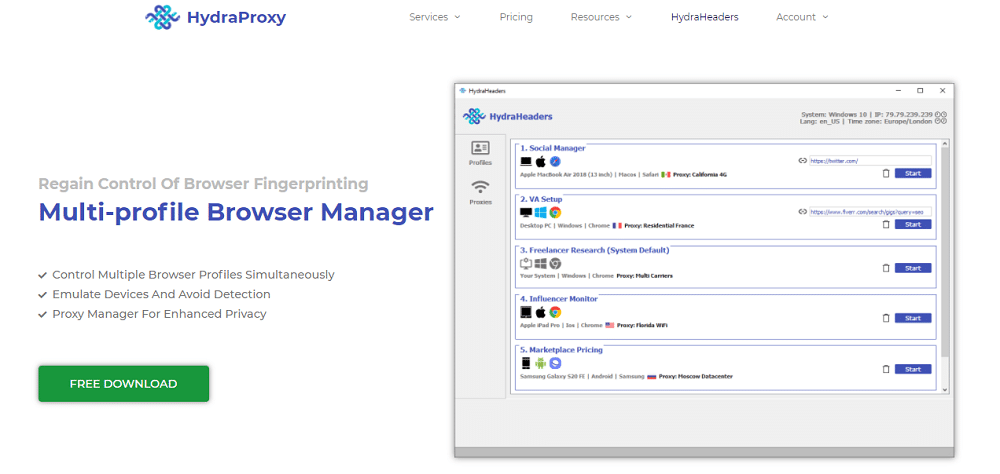Click the grey Windows icon in Freelancer Research
The width and height of the screenshot is (1000, 474).
click(x=541, y=263)
